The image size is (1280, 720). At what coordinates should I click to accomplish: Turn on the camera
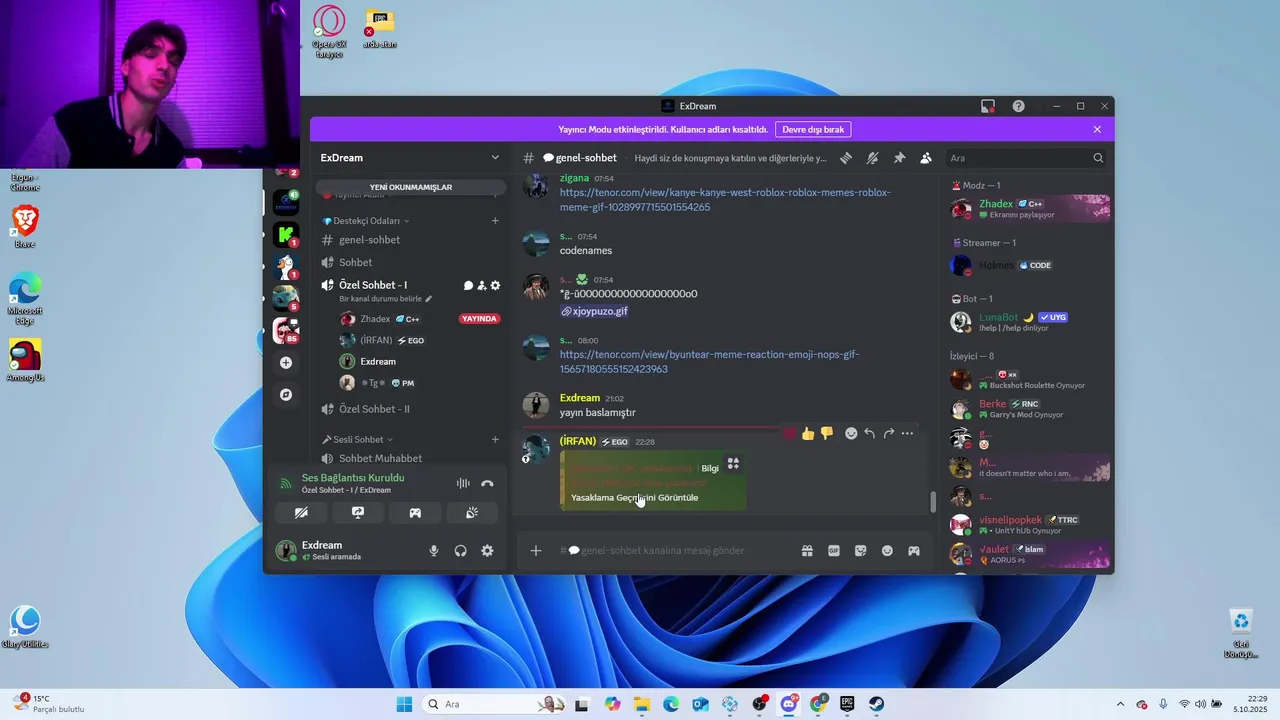302,512
